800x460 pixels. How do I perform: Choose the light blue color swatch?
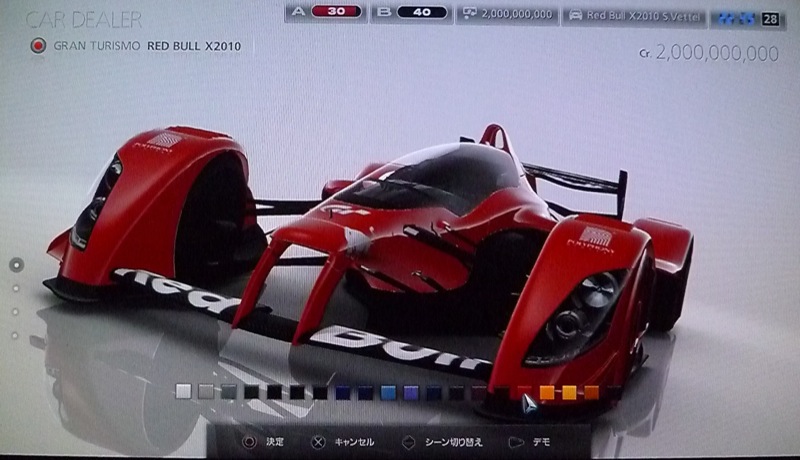tap(388, 392)
